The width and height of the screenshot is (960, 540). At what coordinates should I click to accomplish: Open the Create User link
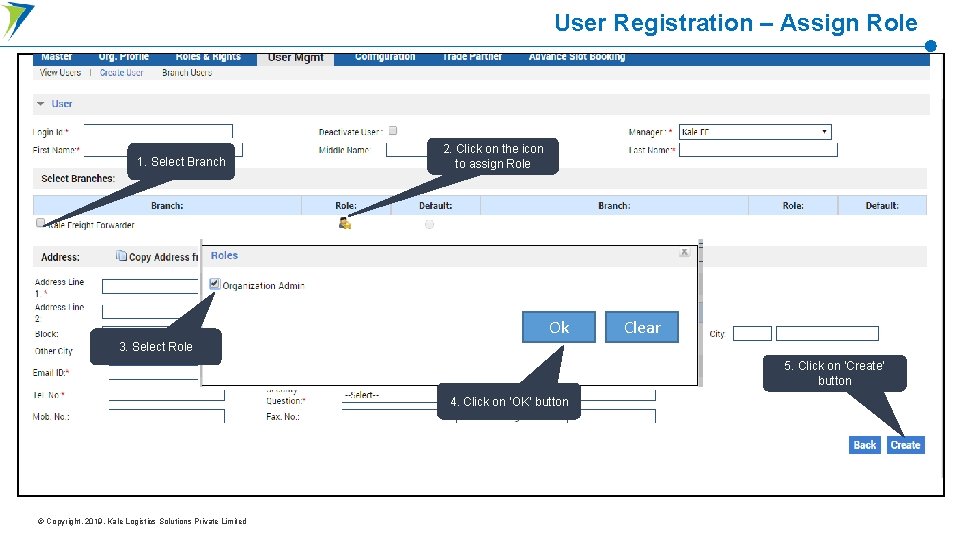121,72
